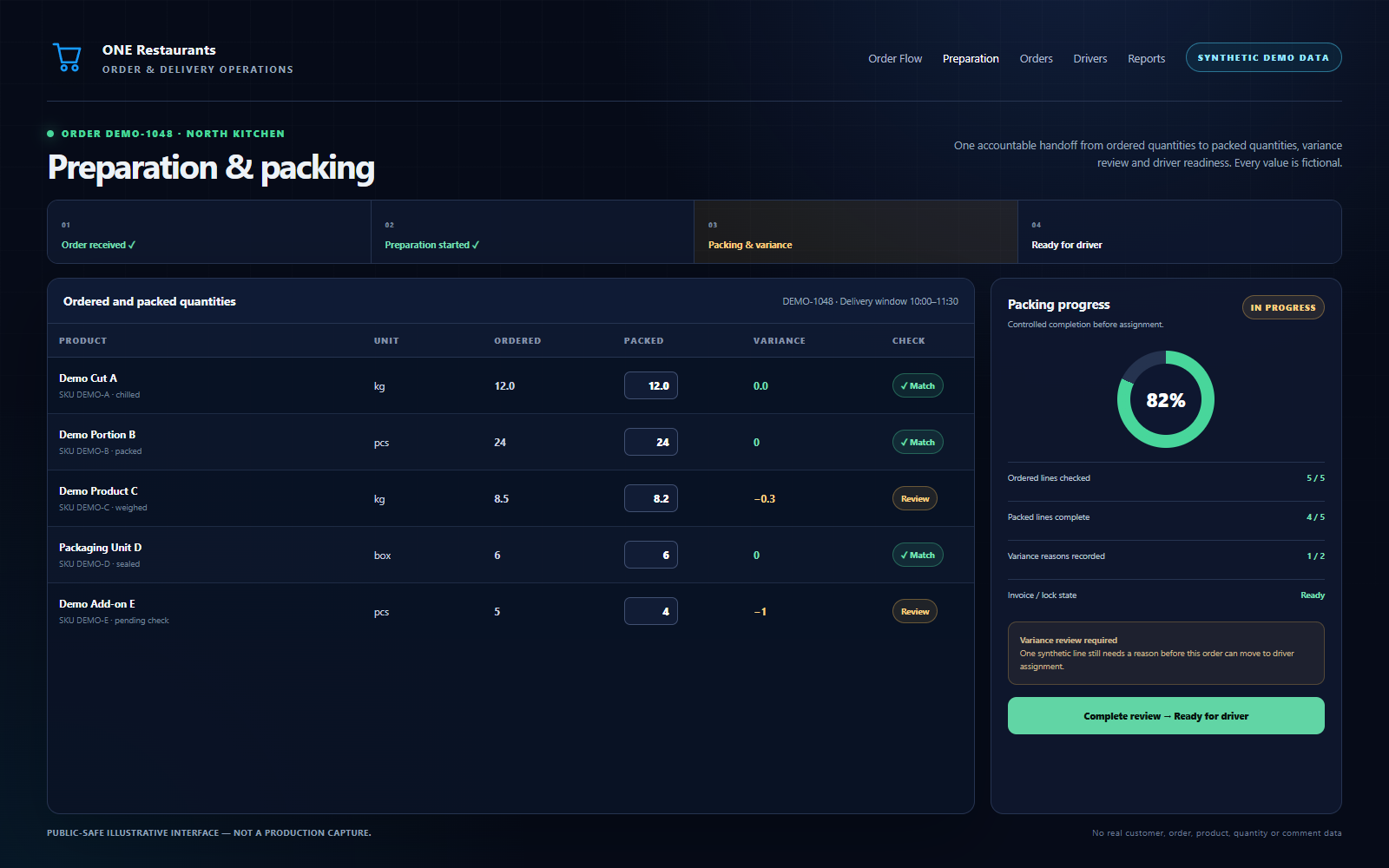1389x868 pixels.
Task: Click the In Progress status badge
Action: click(x=1283, y=307)
